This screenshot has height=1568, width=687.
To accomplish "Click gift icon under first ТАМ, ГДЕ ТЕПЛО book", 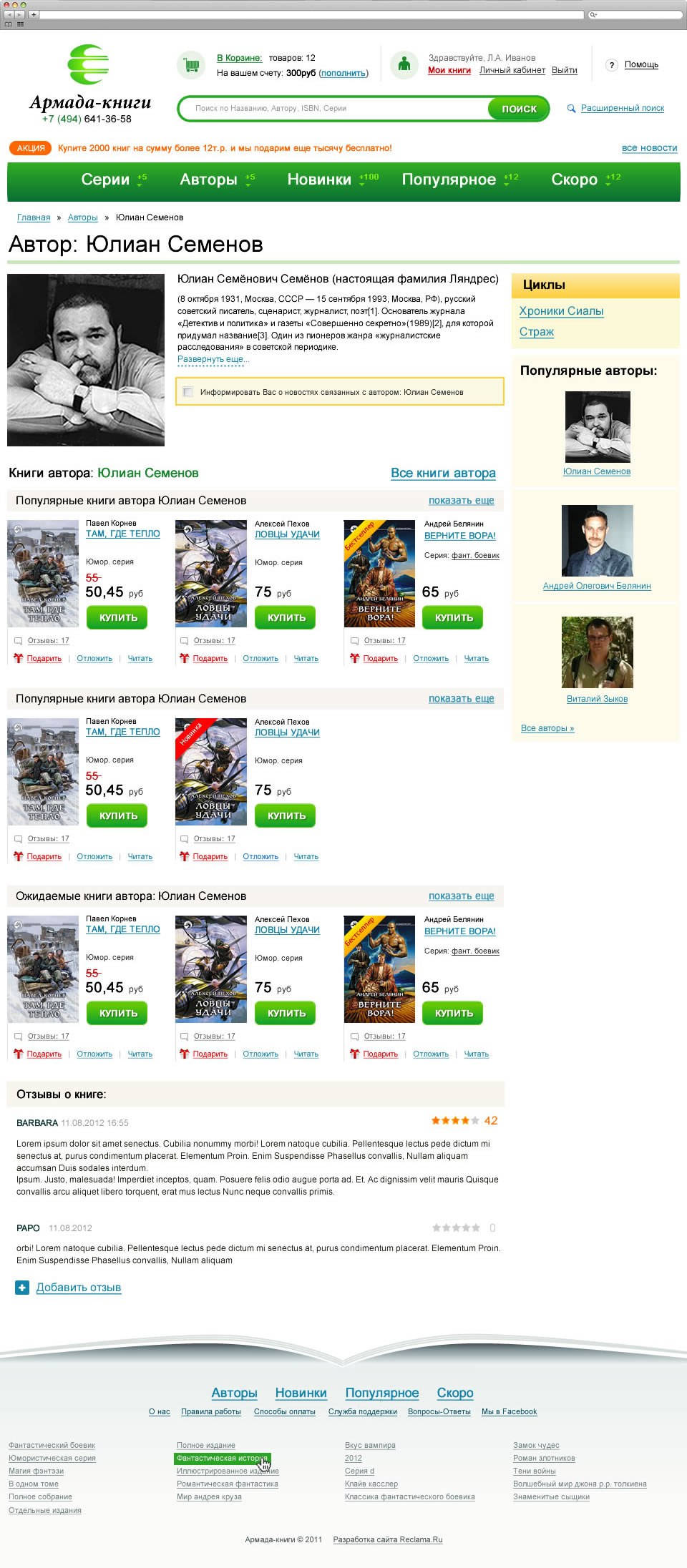I will coord(19,658).
